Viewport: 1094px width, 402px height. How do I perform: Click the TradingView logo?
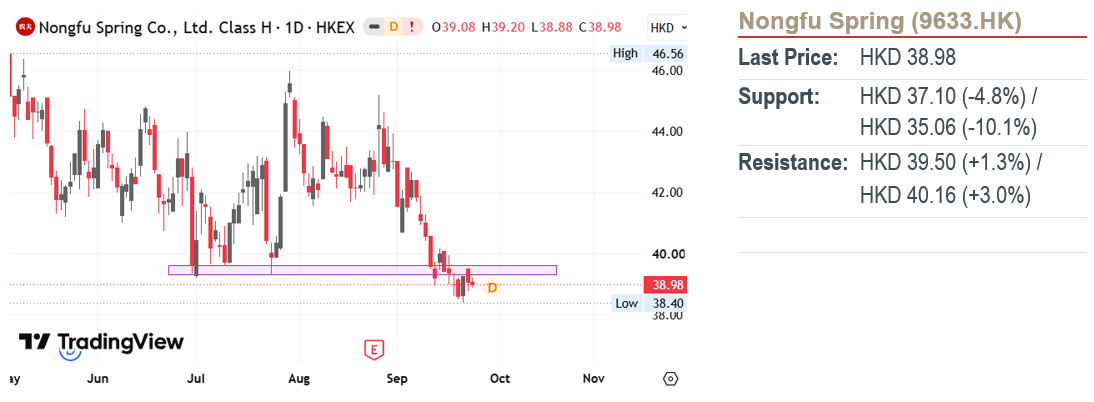(x=101, y=342)
